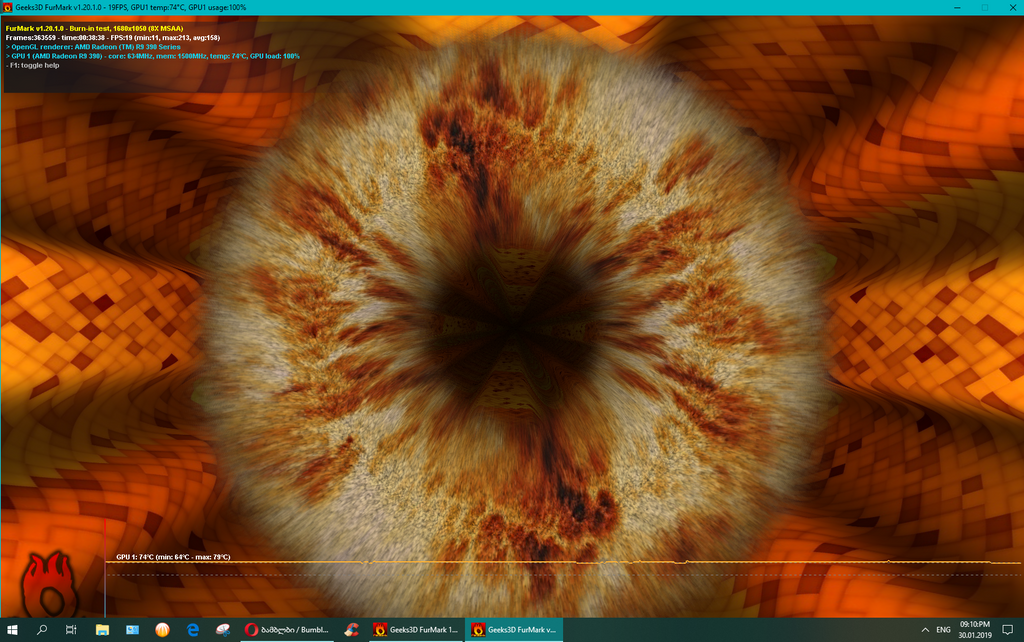Open Task View on the taskbar
1024x642 pixels.
coord(71,630)
